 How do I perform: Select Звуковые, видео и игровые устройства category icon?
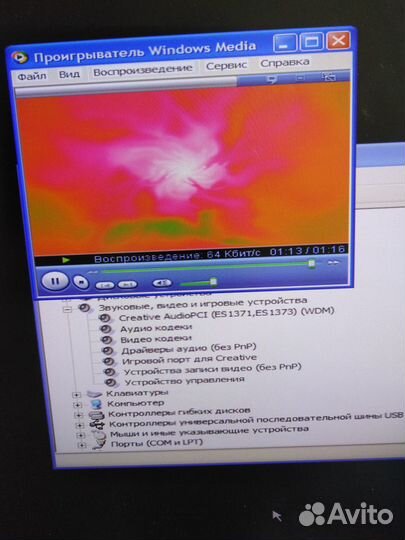pyautogui.click(x=85, y=308)
